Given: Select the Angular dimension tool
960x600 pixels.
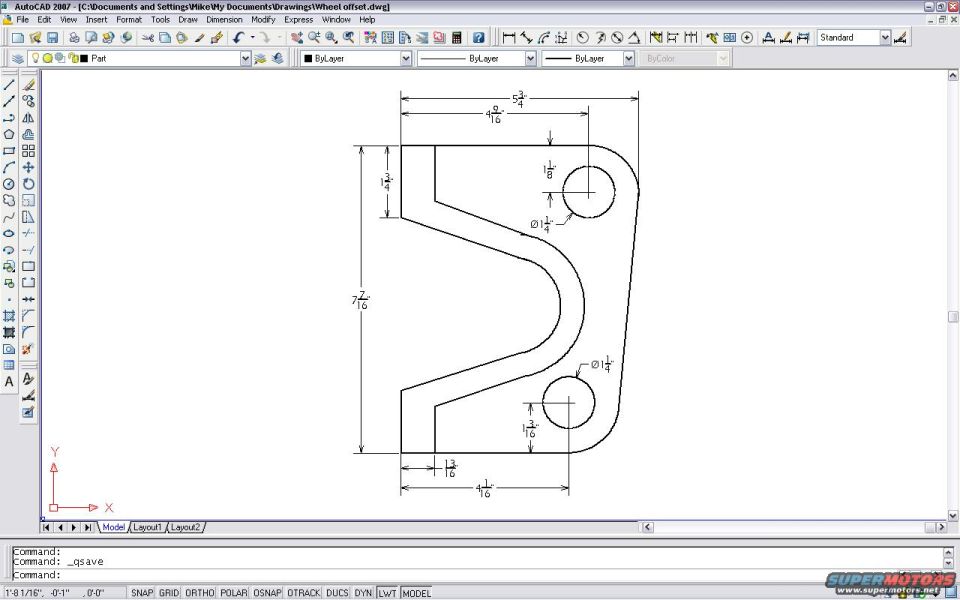Looking at the screenshot, I should point(634,37).
